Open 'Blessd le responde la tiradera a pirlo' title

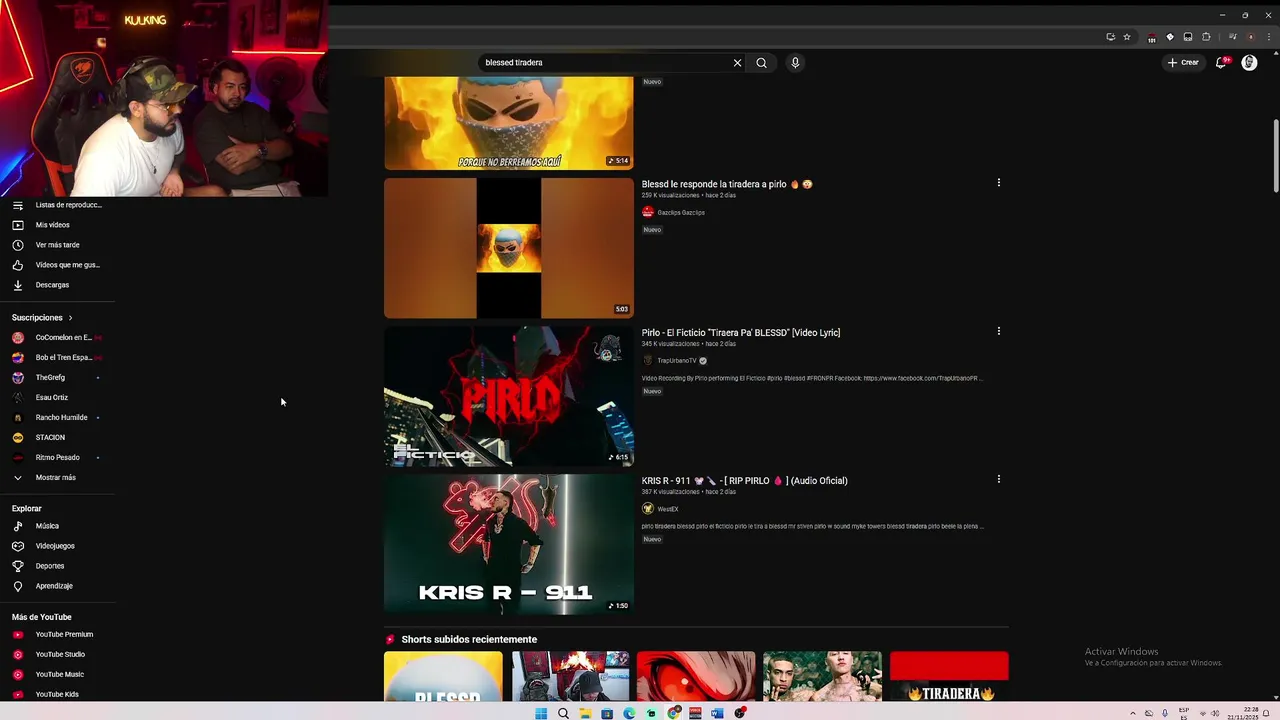(727, 184)
